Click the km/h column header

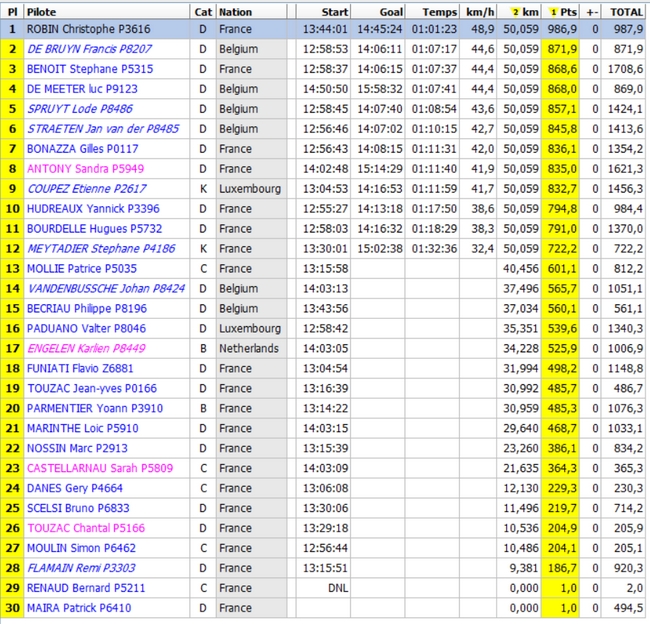(480, 10)
